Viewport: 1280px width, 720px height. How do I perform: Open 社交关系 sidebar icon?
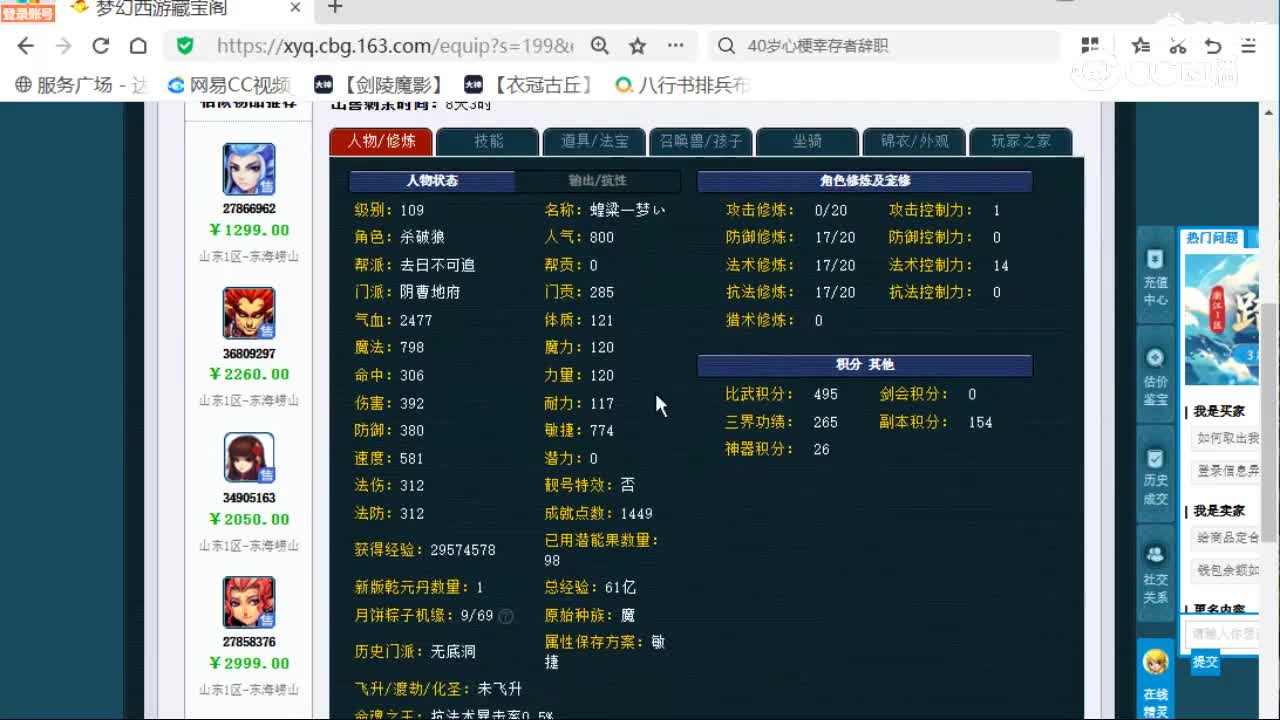(x=1155, y=575)
